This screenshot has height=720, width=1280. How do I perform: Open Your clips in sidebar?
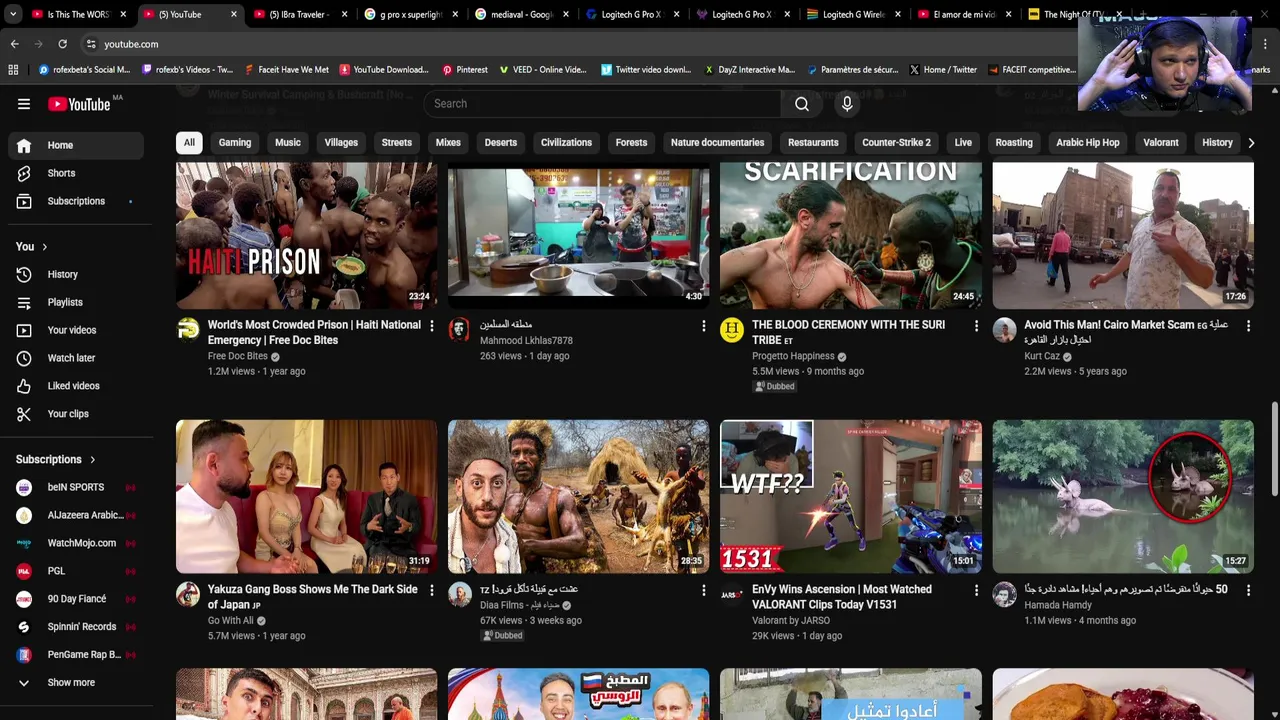click(76, 414)
